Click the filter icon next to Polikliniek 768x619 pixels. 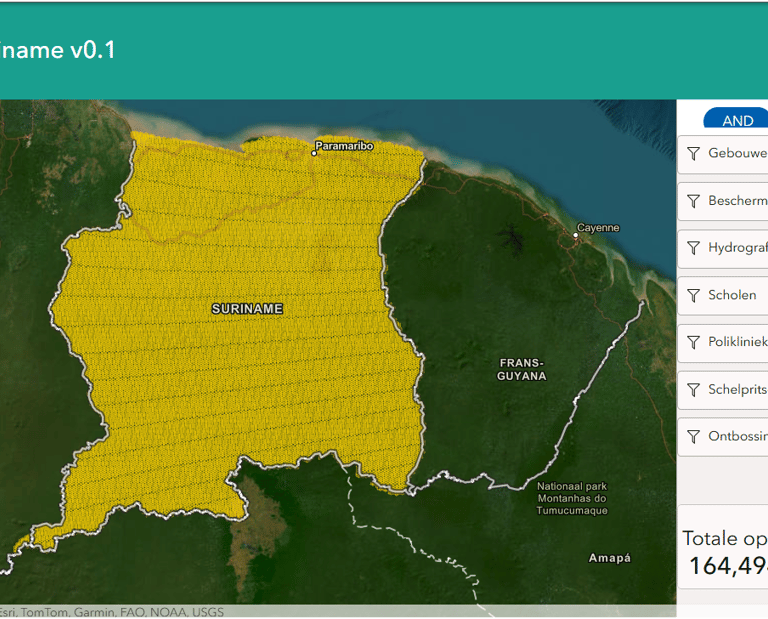693,342
